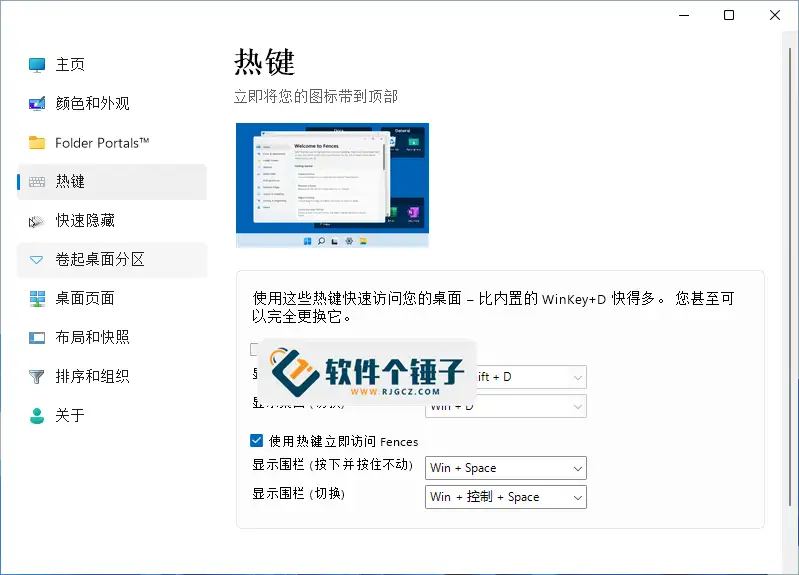Go to 排序和组织 section
Screen dimensions: 799x575
[112, 377]
